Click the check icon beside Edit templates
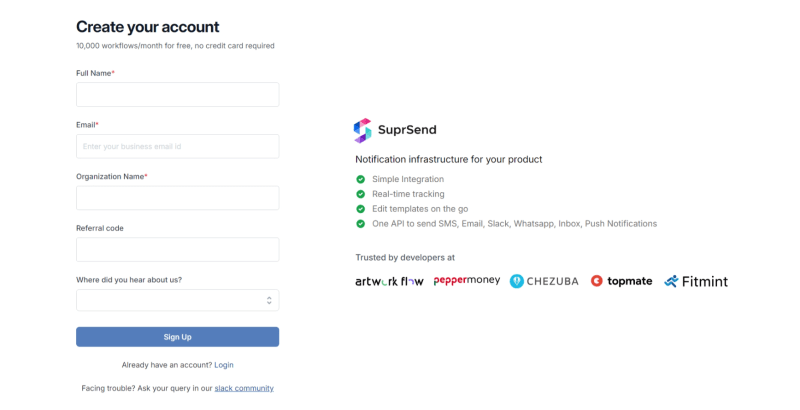 point(361,209)
